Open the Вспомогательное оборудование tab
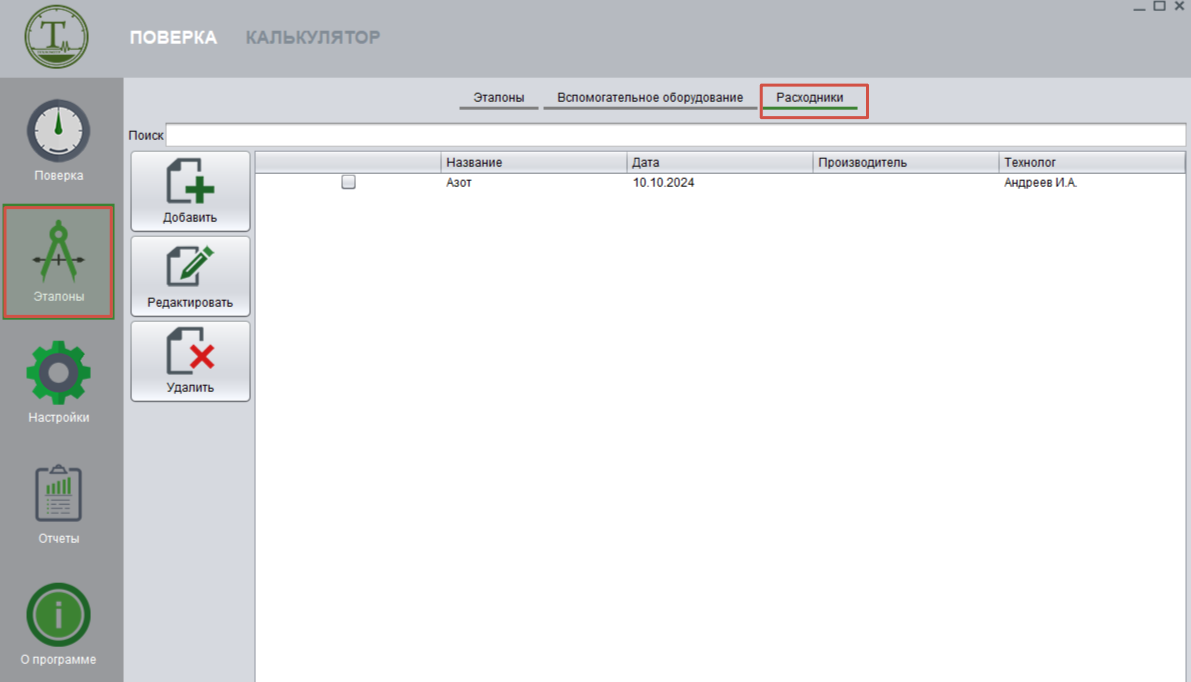 tap(650, 98)
